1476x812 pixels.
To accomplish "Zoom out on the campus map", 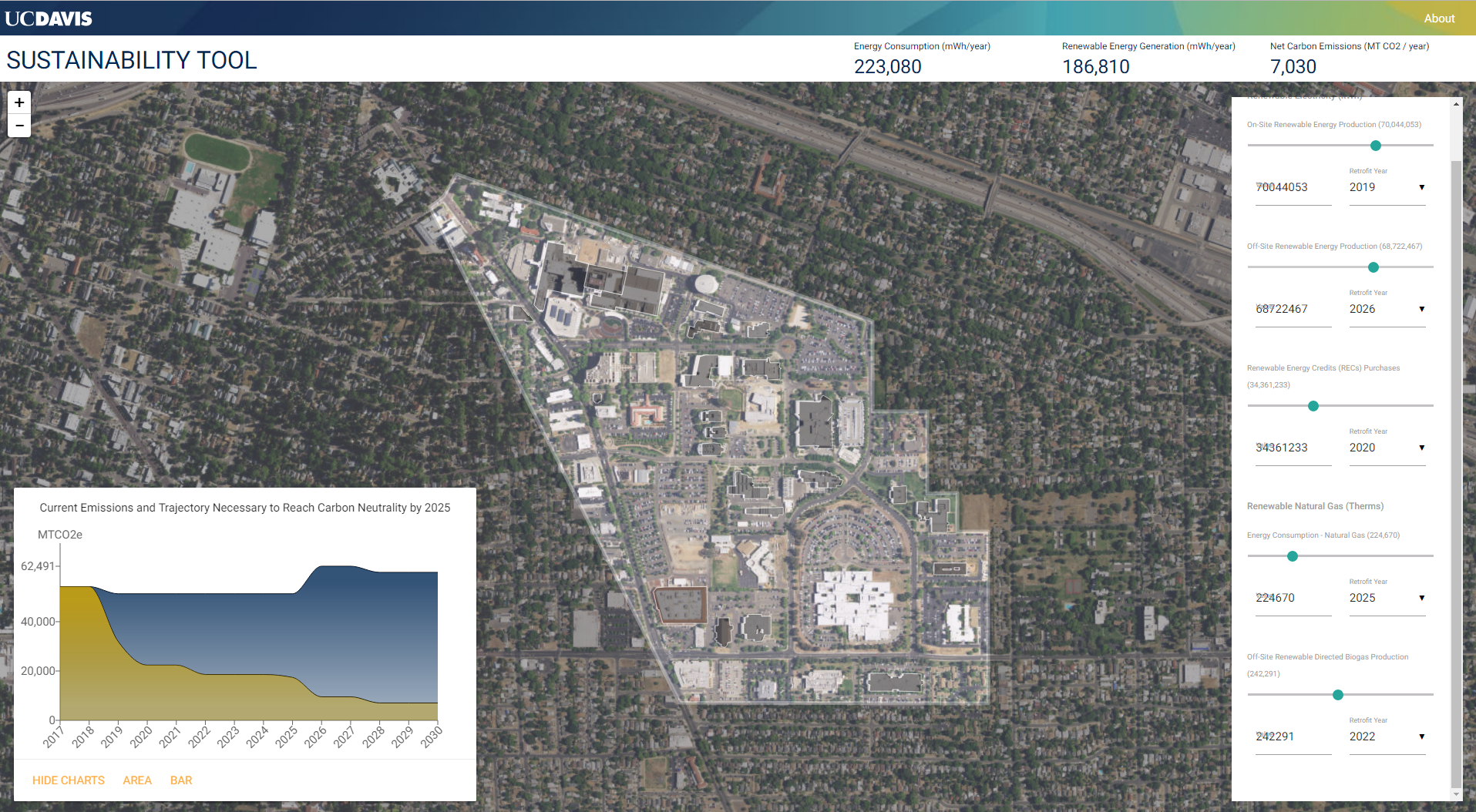I will click(x=19, y=126).
